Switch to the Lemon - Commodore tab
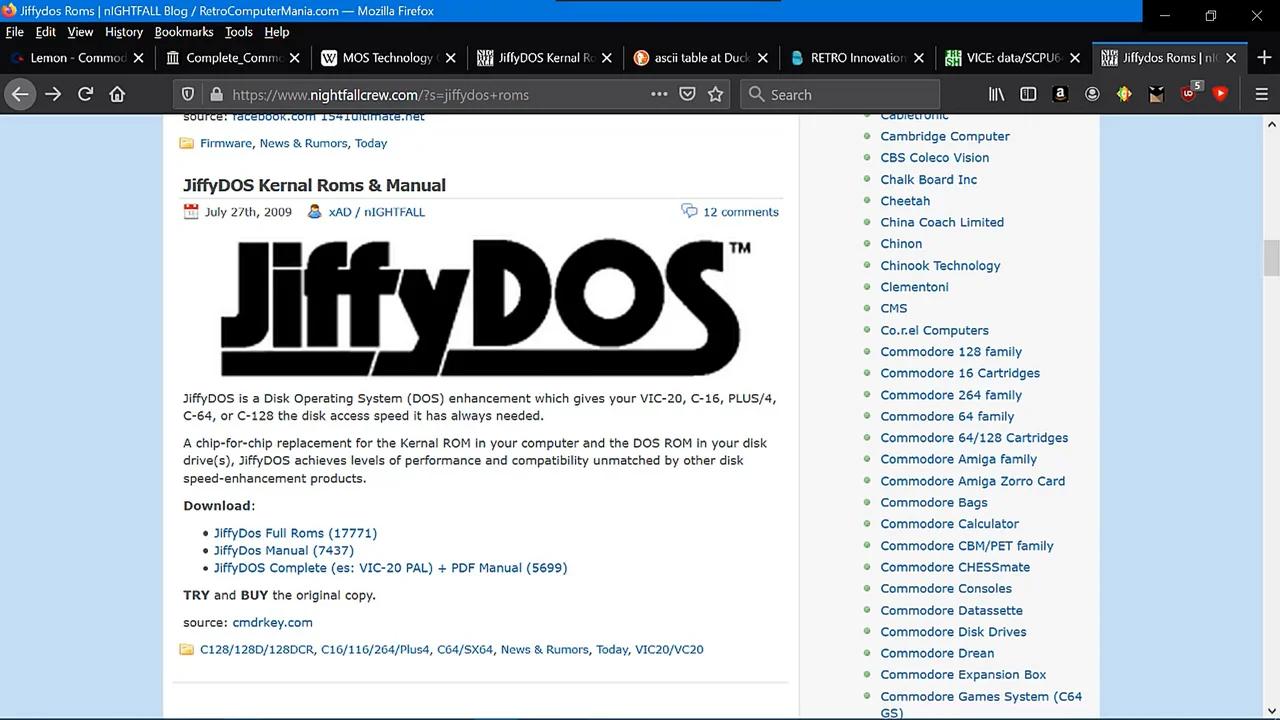Image resolution: width=1280 pixels, height=720 pixels. tap(77, 58)
